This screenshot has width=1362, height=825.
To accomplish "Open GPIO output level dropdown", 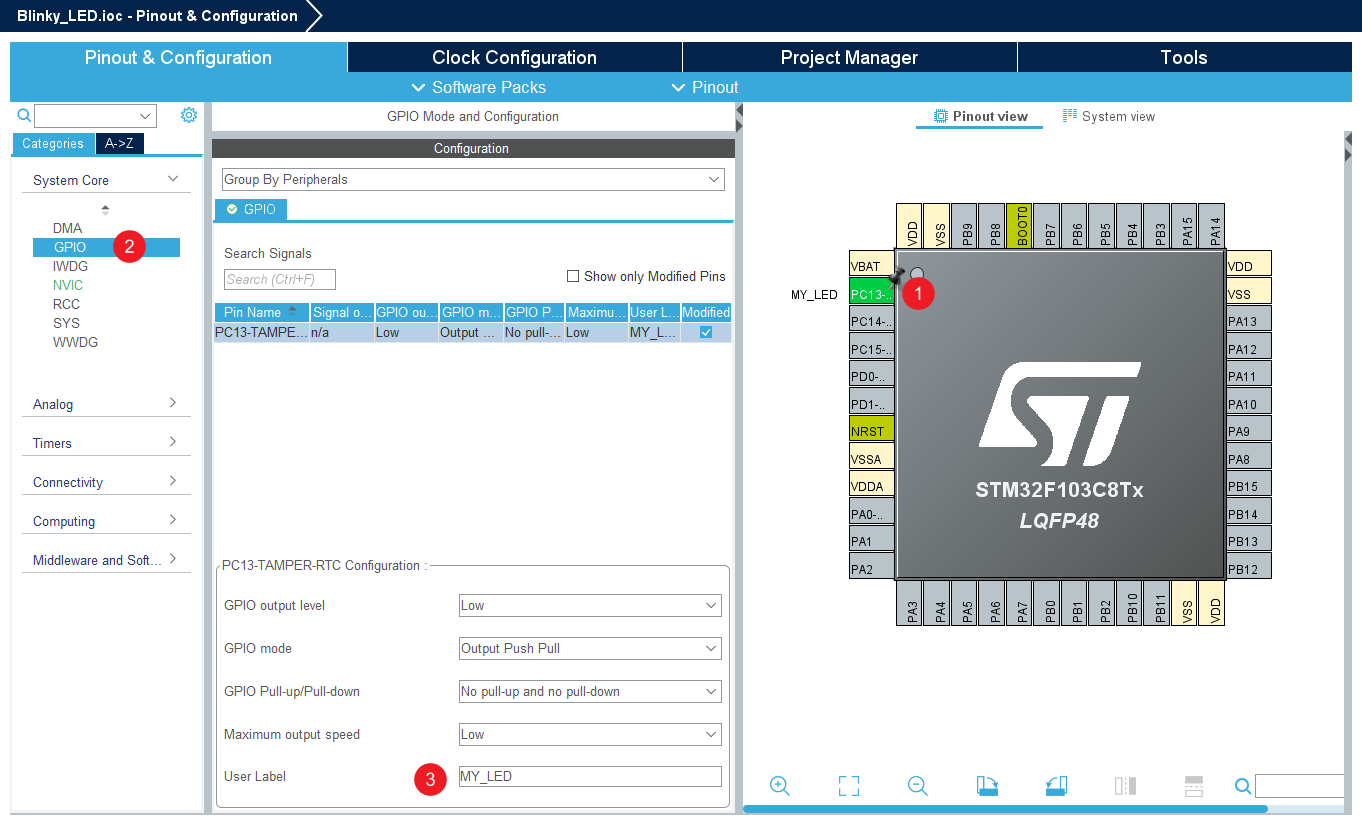I will [589, 606].
